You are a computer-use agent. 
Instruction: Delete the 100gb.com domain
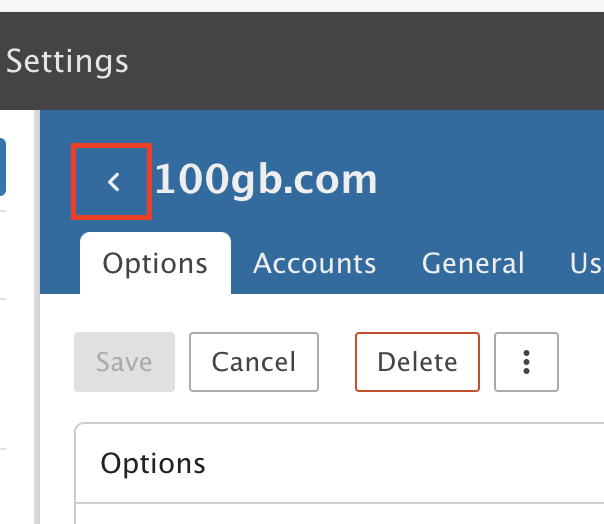pos(417,362)
